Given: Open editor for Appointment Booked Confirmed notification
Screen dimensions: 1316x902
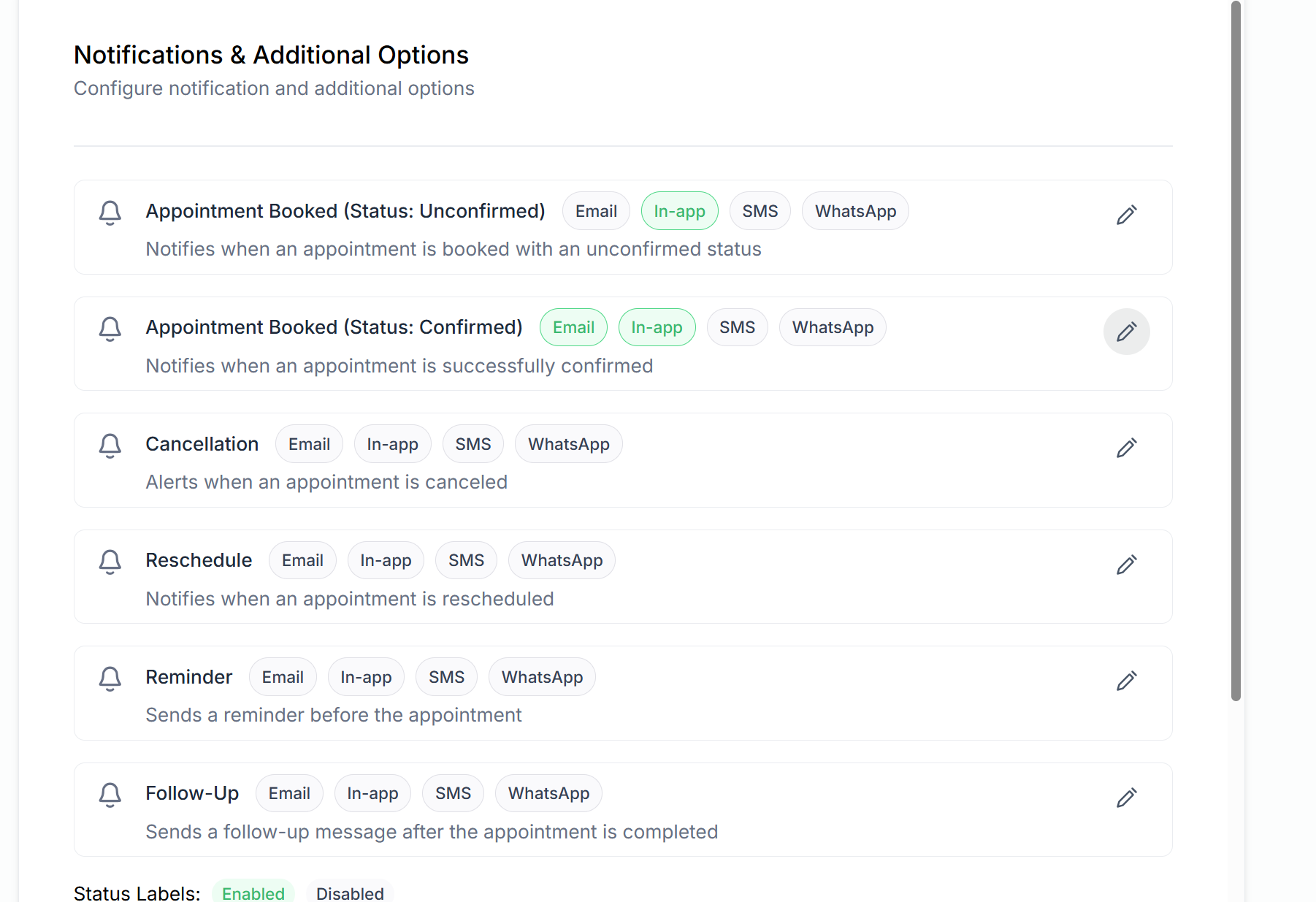Looking at the screenshot, I should pos(1127,331).
